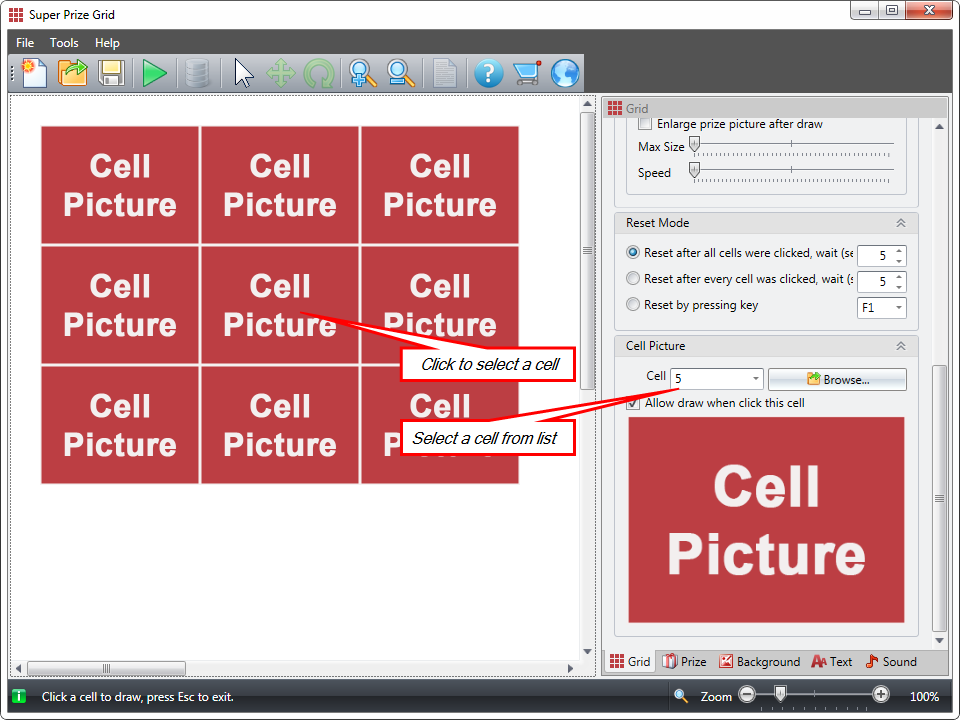This screenshot has width=960, height=720.
Task: Open help with the blue question mark icon
Action: [x=488, y=73]
